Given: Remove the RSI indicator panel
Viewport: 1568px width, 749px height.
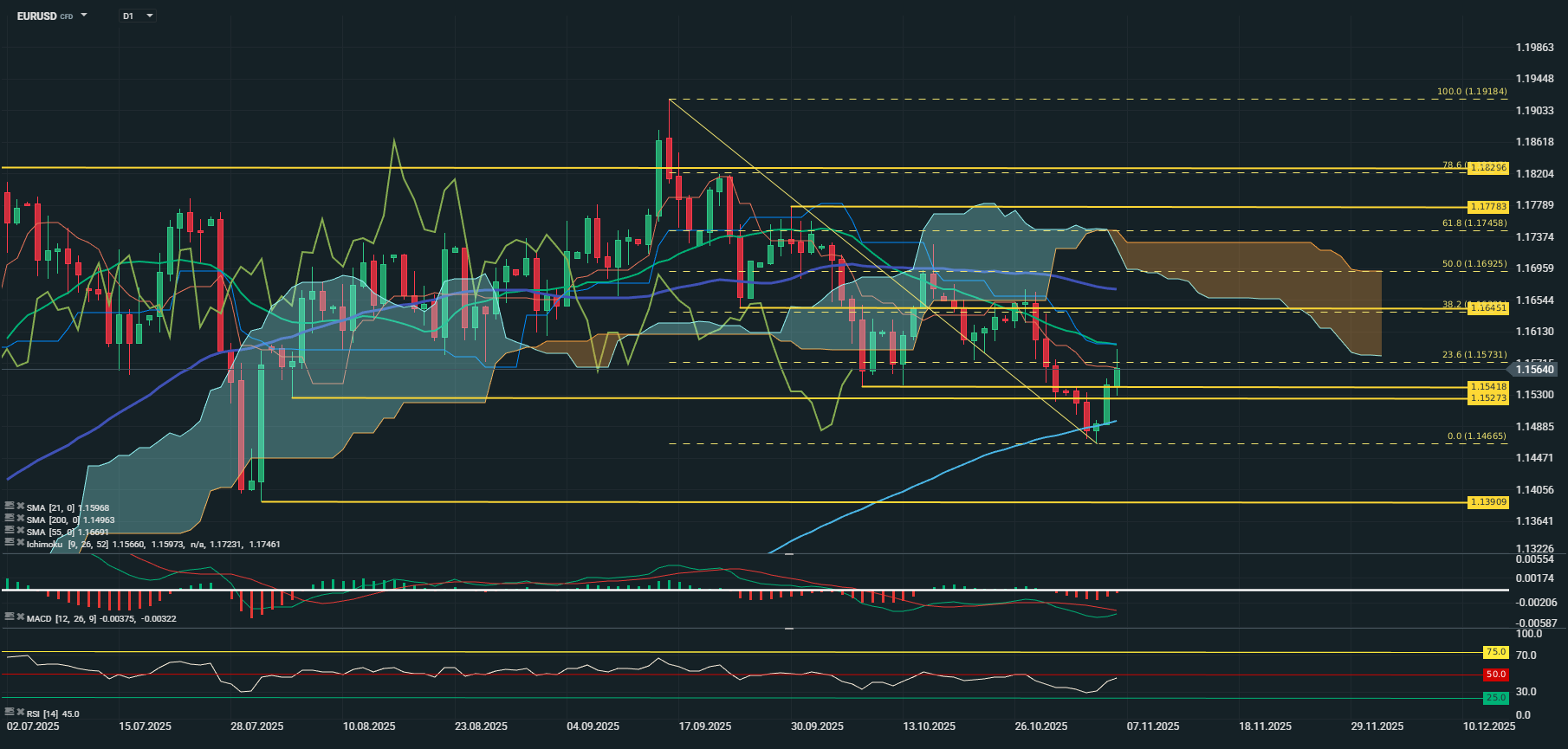Looking at the screenshot, I should point(20,712).
